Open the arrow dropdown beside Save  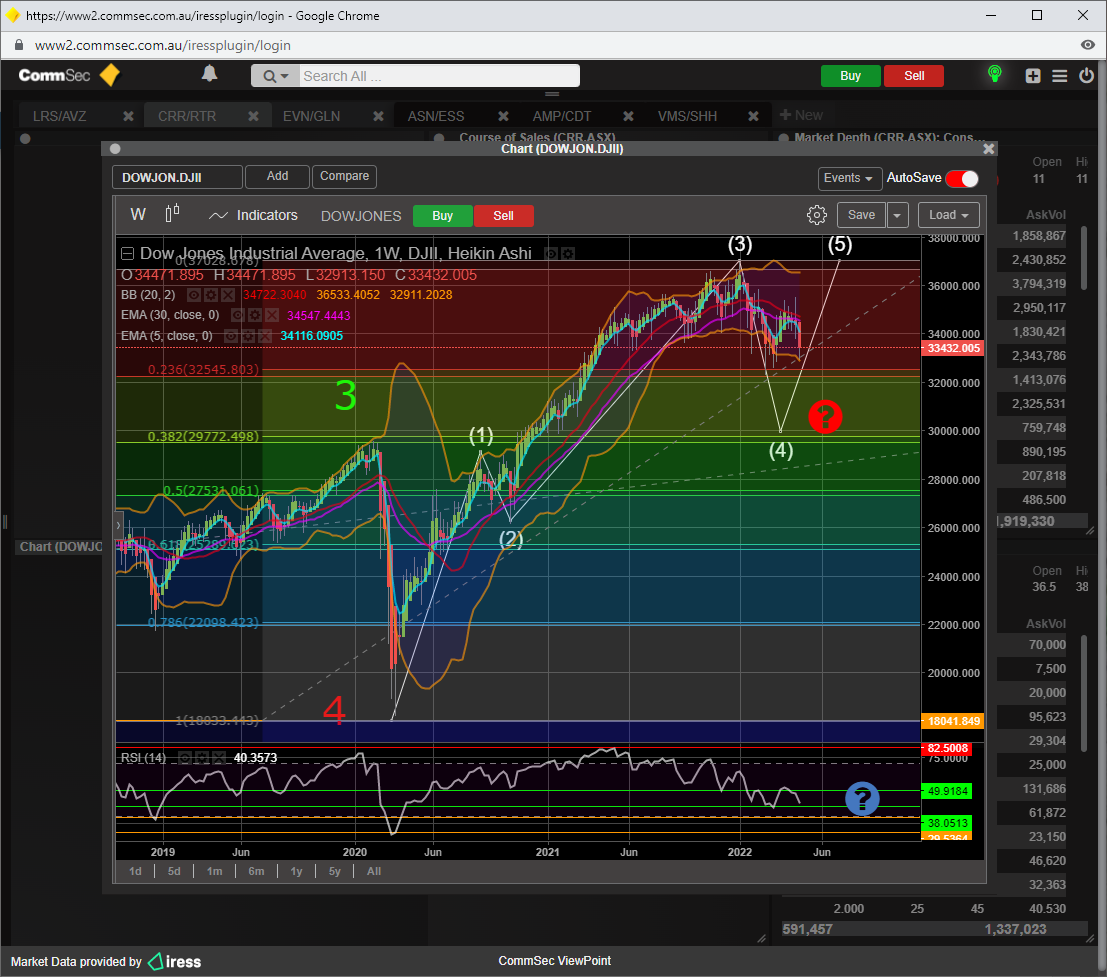point(897,215)
